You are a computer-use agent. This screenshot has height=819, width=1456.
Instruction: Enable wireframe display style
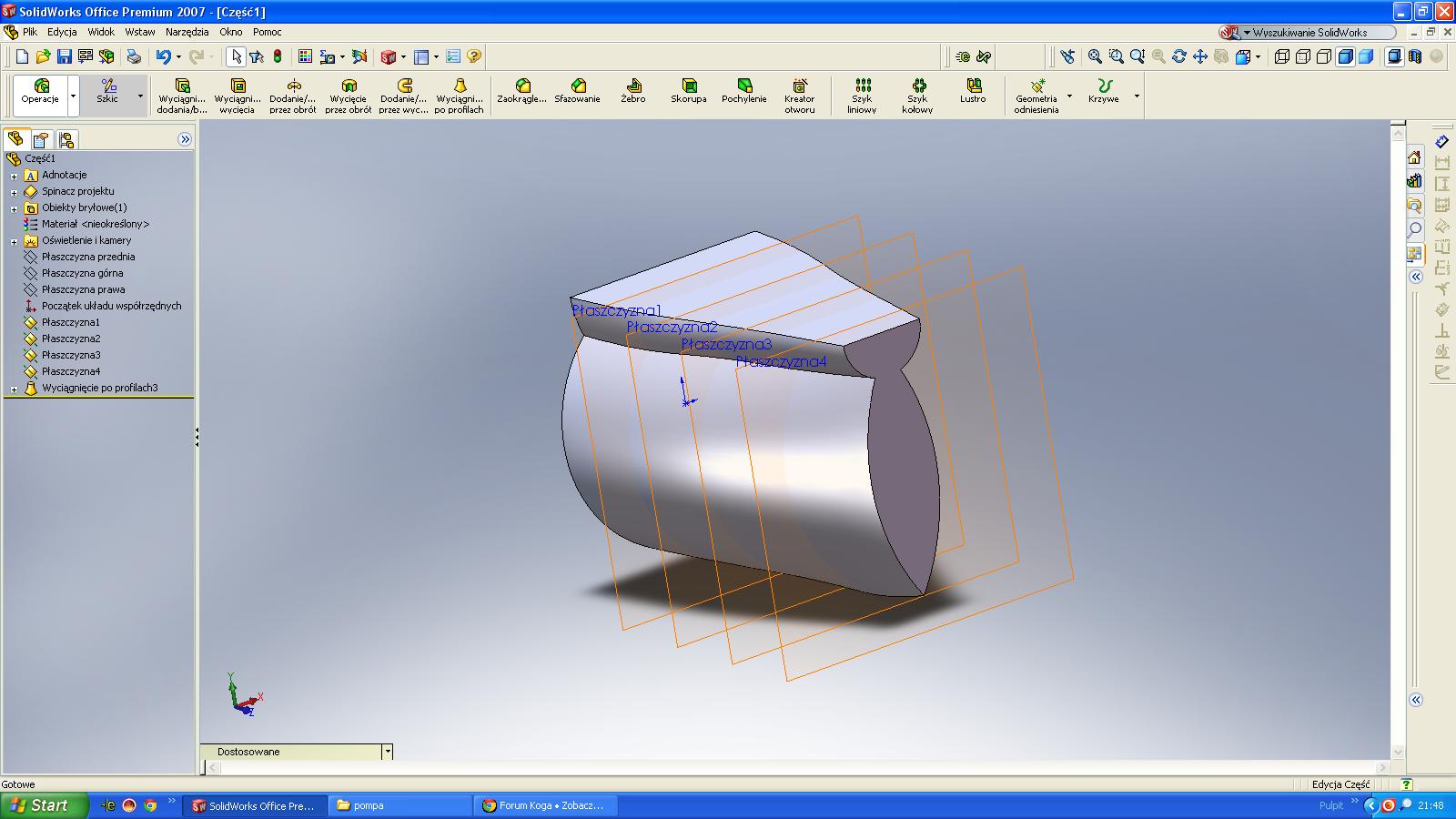[1282, 56]
